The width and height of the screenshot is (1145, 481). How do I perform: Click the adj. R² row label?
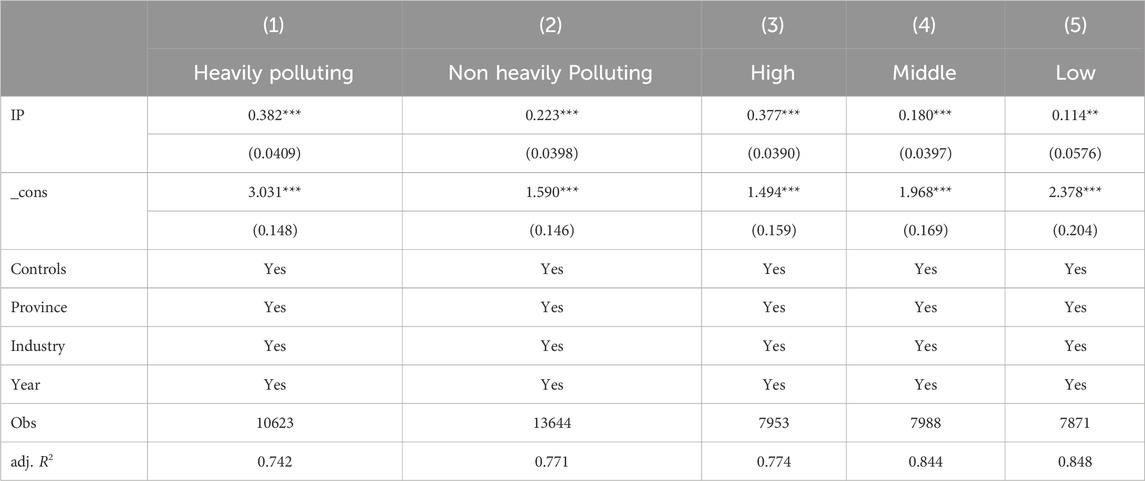click(x=34, y=462)
